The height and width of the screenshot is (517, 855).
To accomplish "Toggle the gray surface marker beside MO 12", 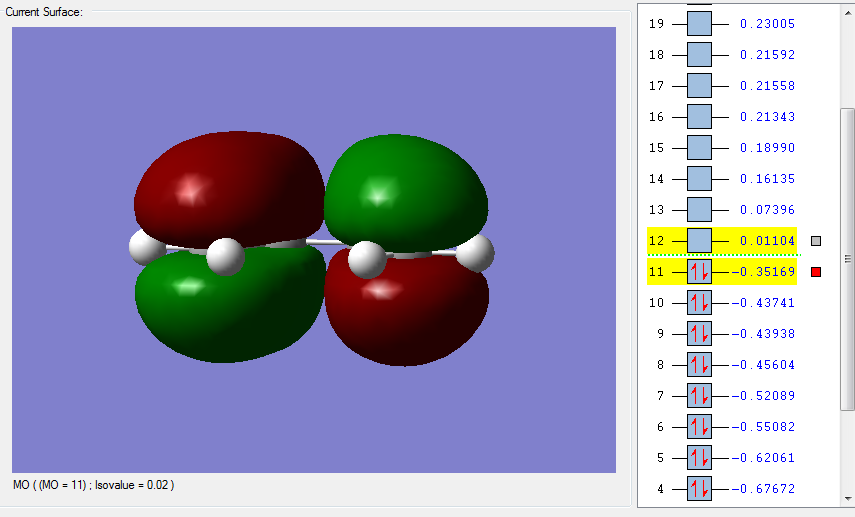I will click(x=816, y=241).
